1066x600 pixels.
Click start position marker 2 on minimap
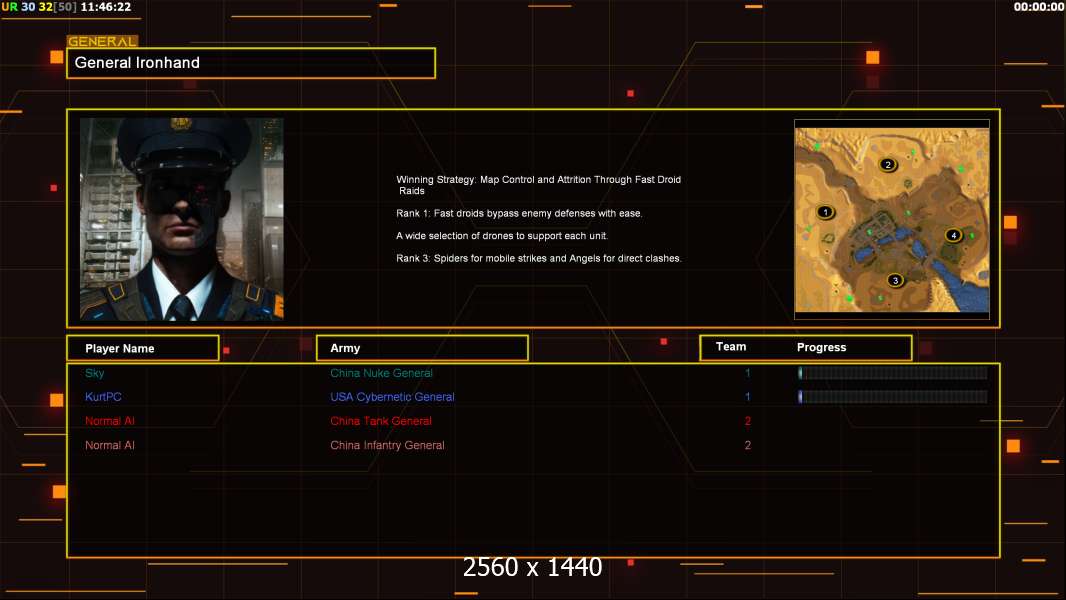coord(887,164)
